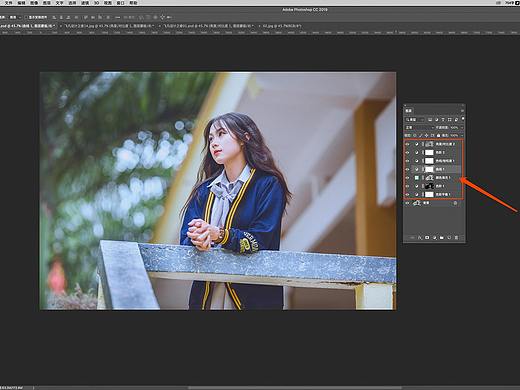Add a layer mask using the mask icon
The width and height of the screenshot is (520, 390).
click(427, 238)
